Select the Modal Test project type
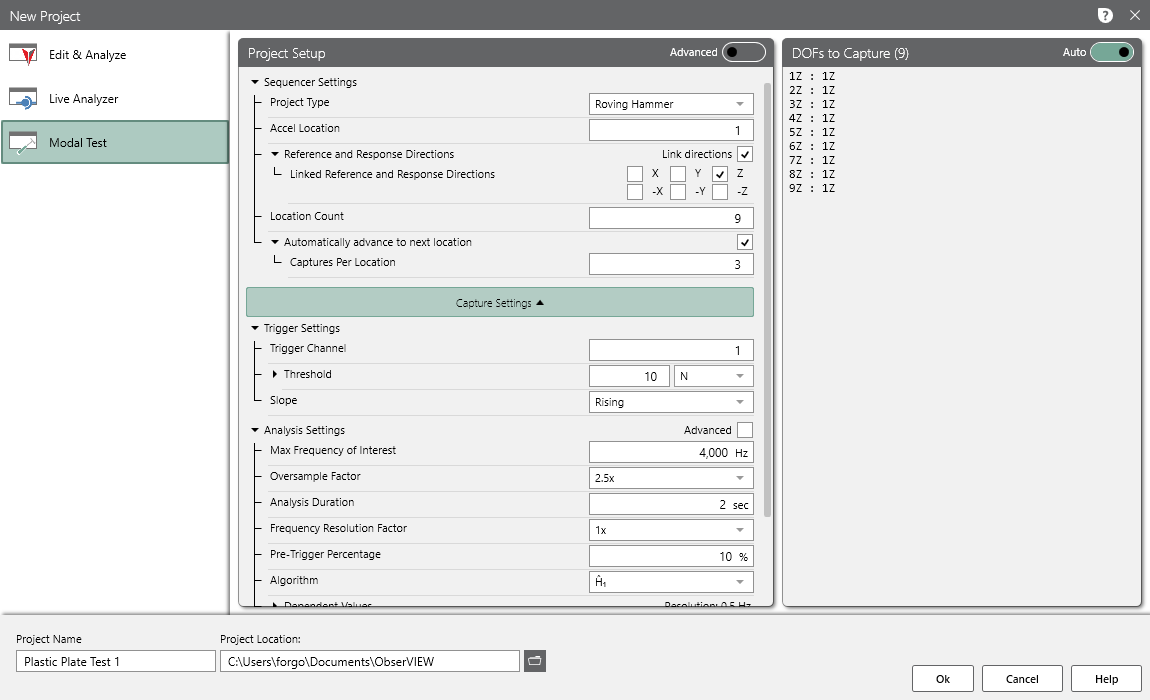Viewport: 1150px width, 700px height. point(114,142)
